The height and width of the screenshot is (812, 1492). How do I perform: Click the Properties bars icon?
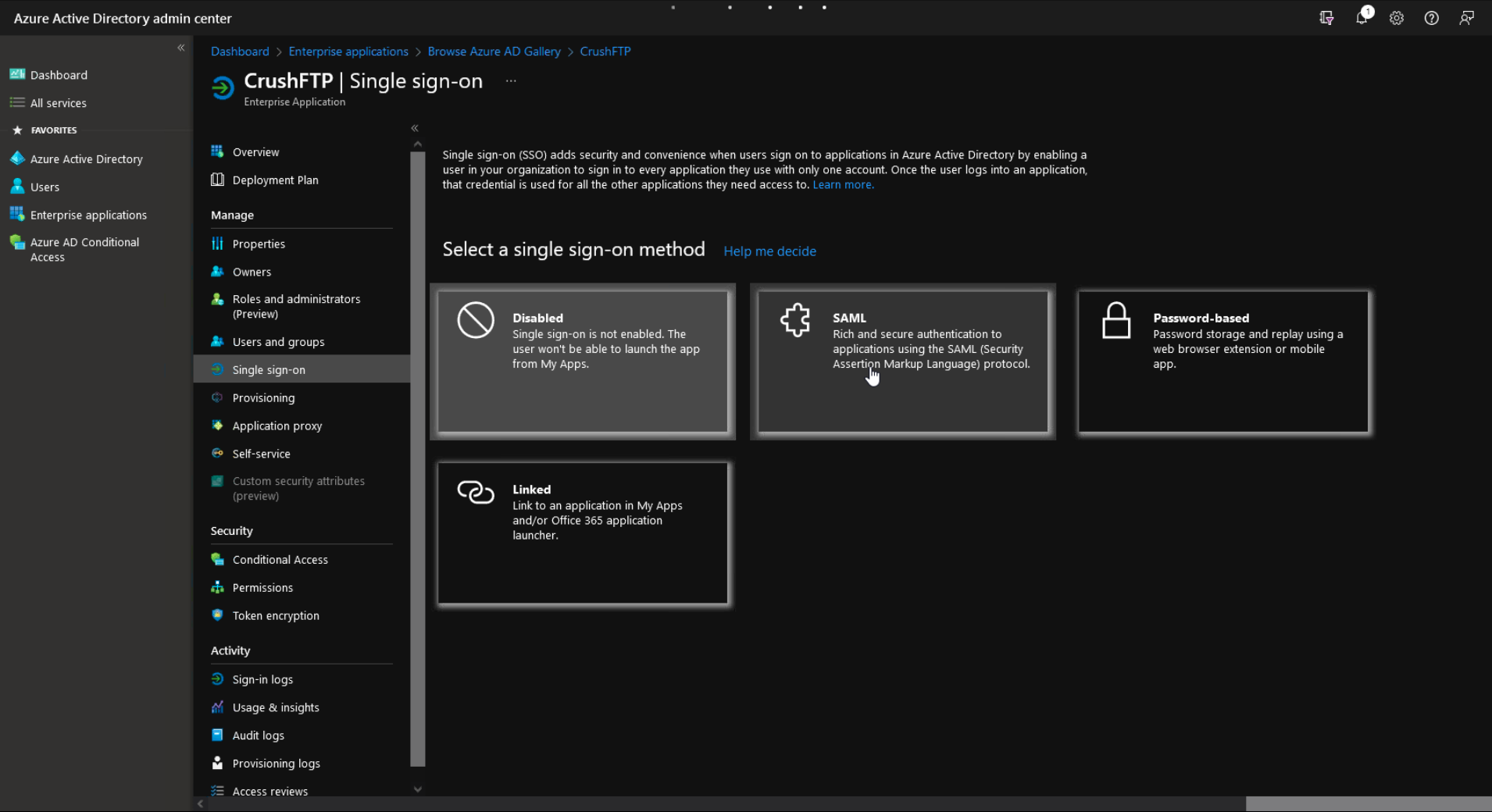pyautogui.click(x=217, y=244)
